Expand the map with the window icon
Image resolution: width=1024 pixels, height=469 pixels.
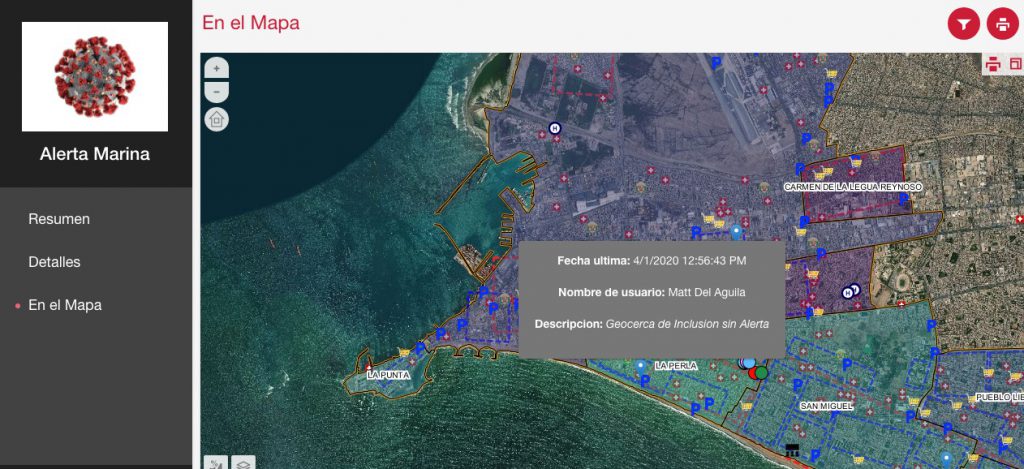click(1016, 64)
